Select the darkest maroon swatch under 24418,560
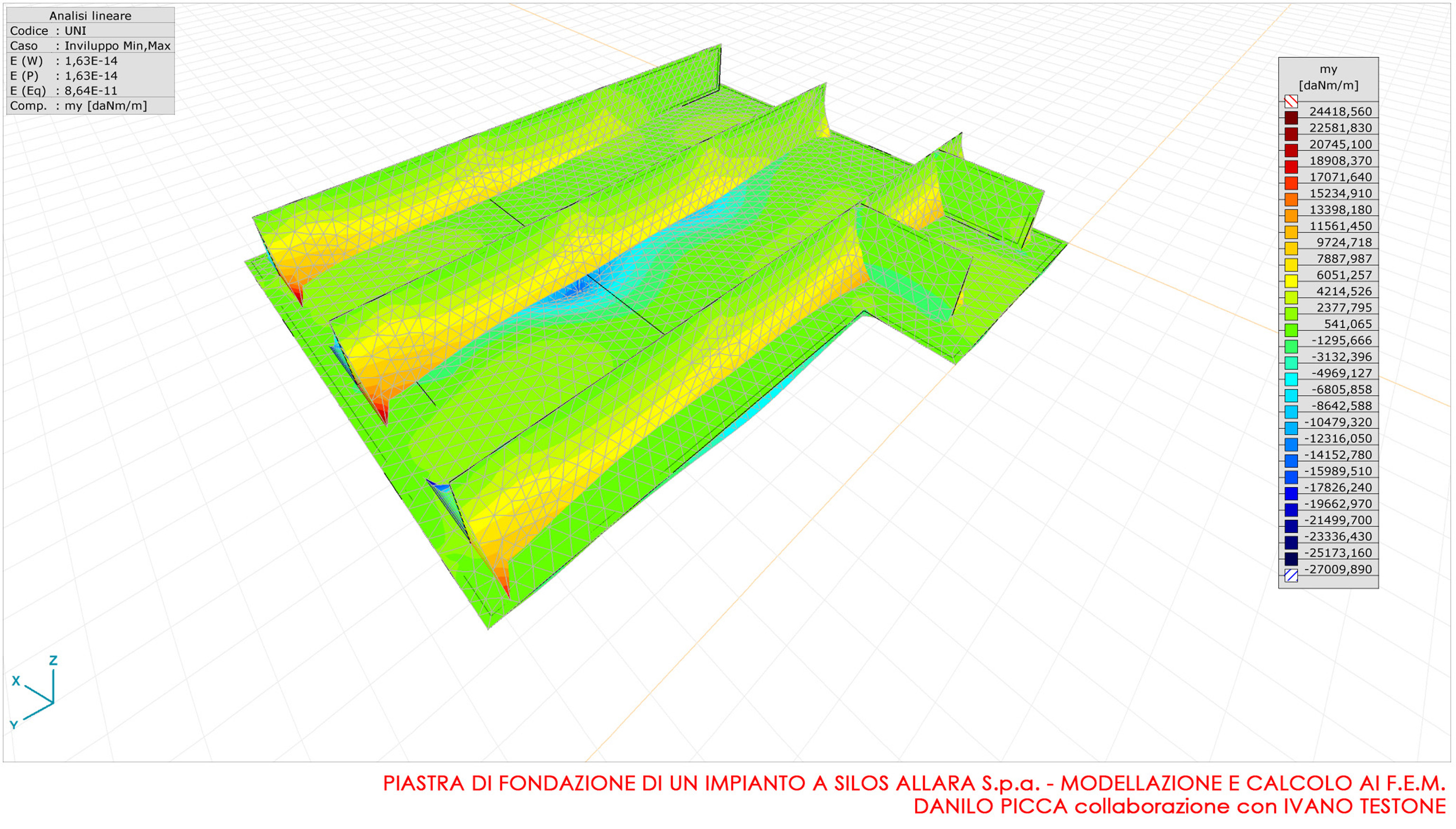The image size is (1456, 829). pyautogui.click(x=1291, y=118)
